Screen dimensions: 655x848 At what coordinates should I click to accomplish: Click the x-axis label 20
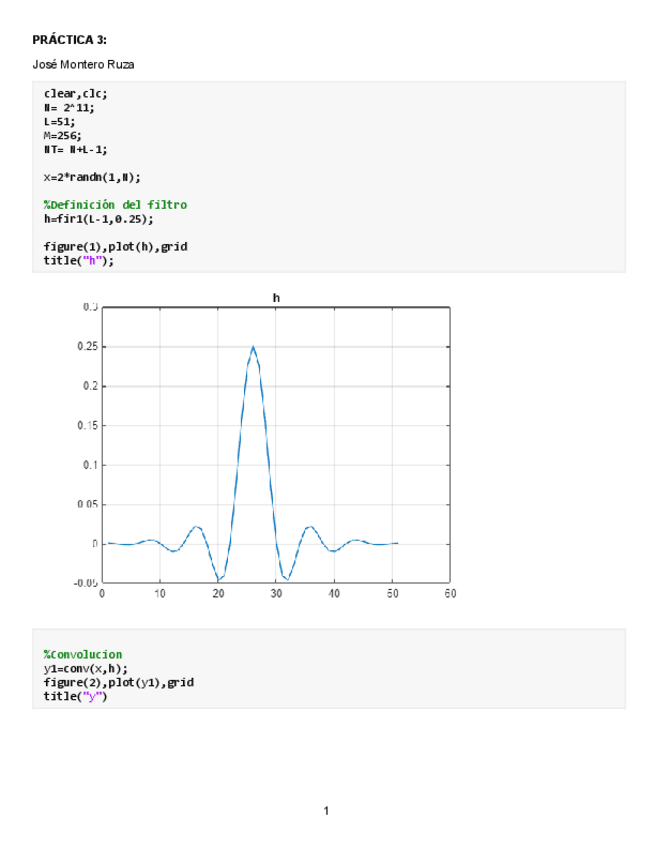[x=218, y=593]
